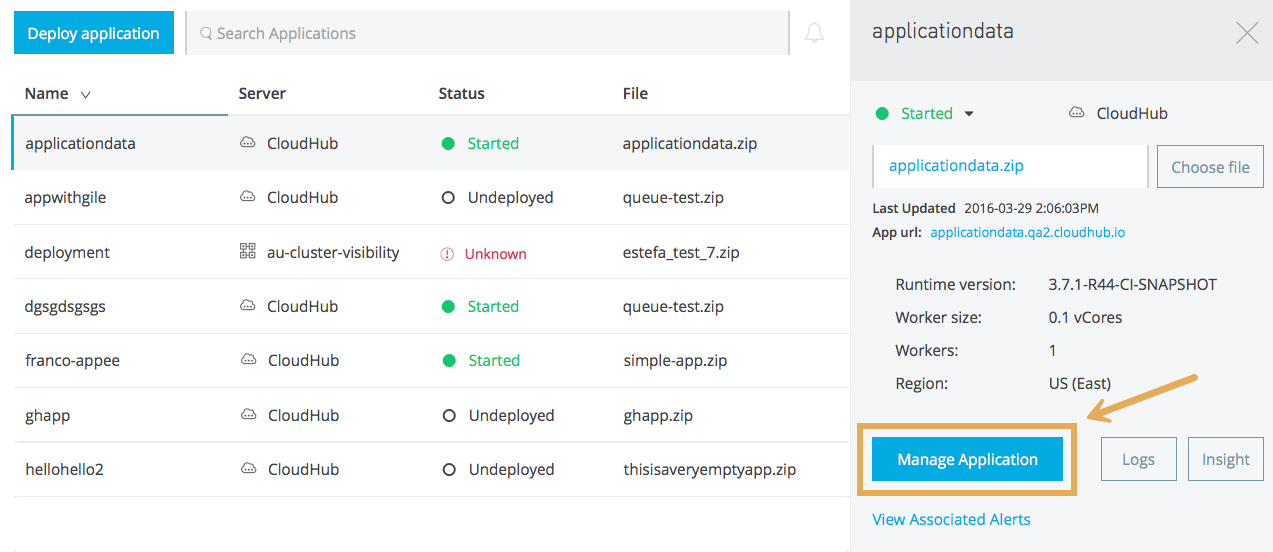
Task: Click the green status dot in applicationdata row
Action: pos(448,143)
